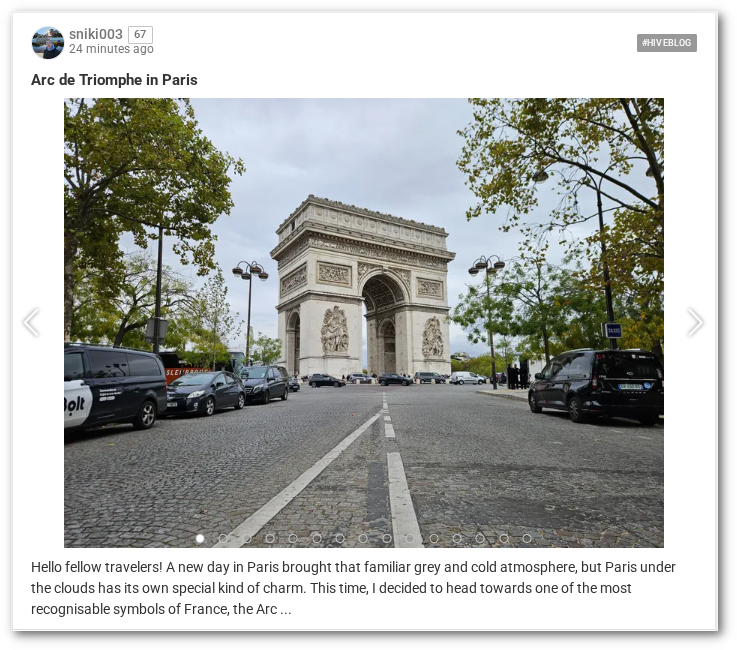
Task: Jump to the twelfth carousel dot
Action: [x=457, y=539]
